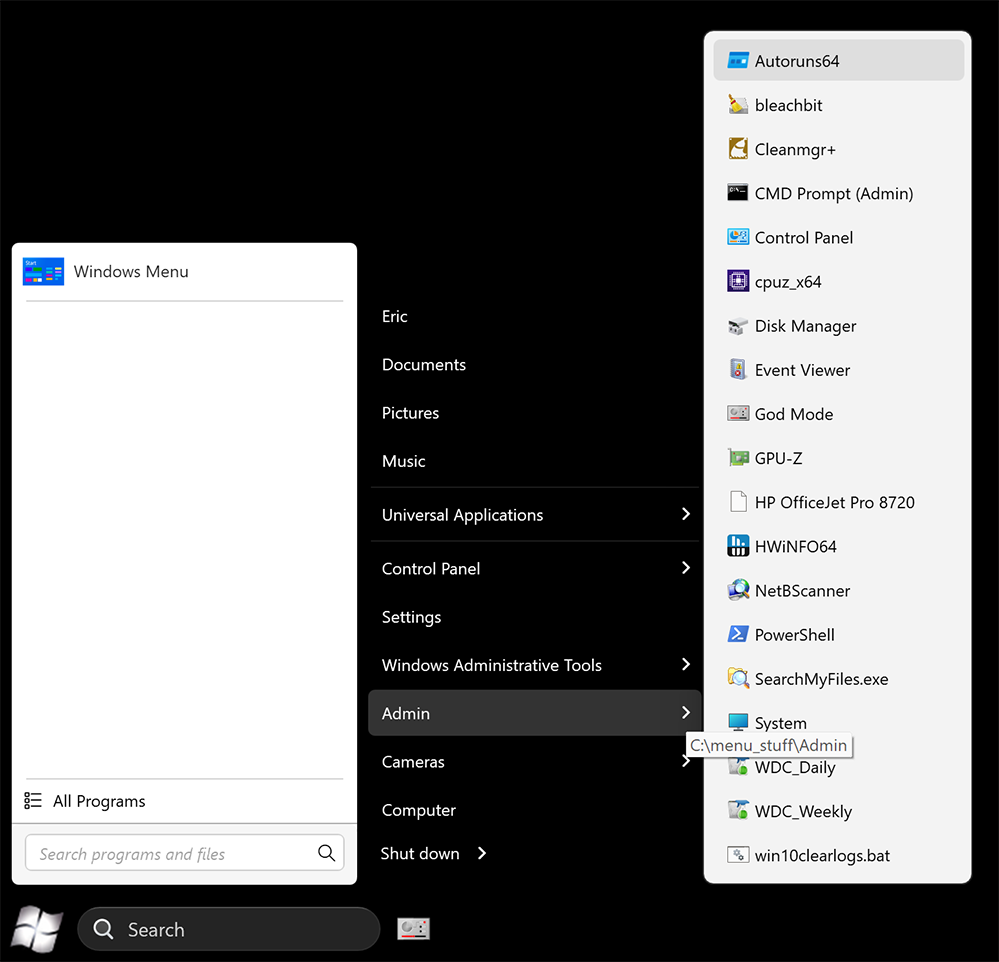Viewport: 999px width, 962px height.
Task: Click the Windows Start button on taskbar
Action: pyautogui.click(x=37, y=929)
